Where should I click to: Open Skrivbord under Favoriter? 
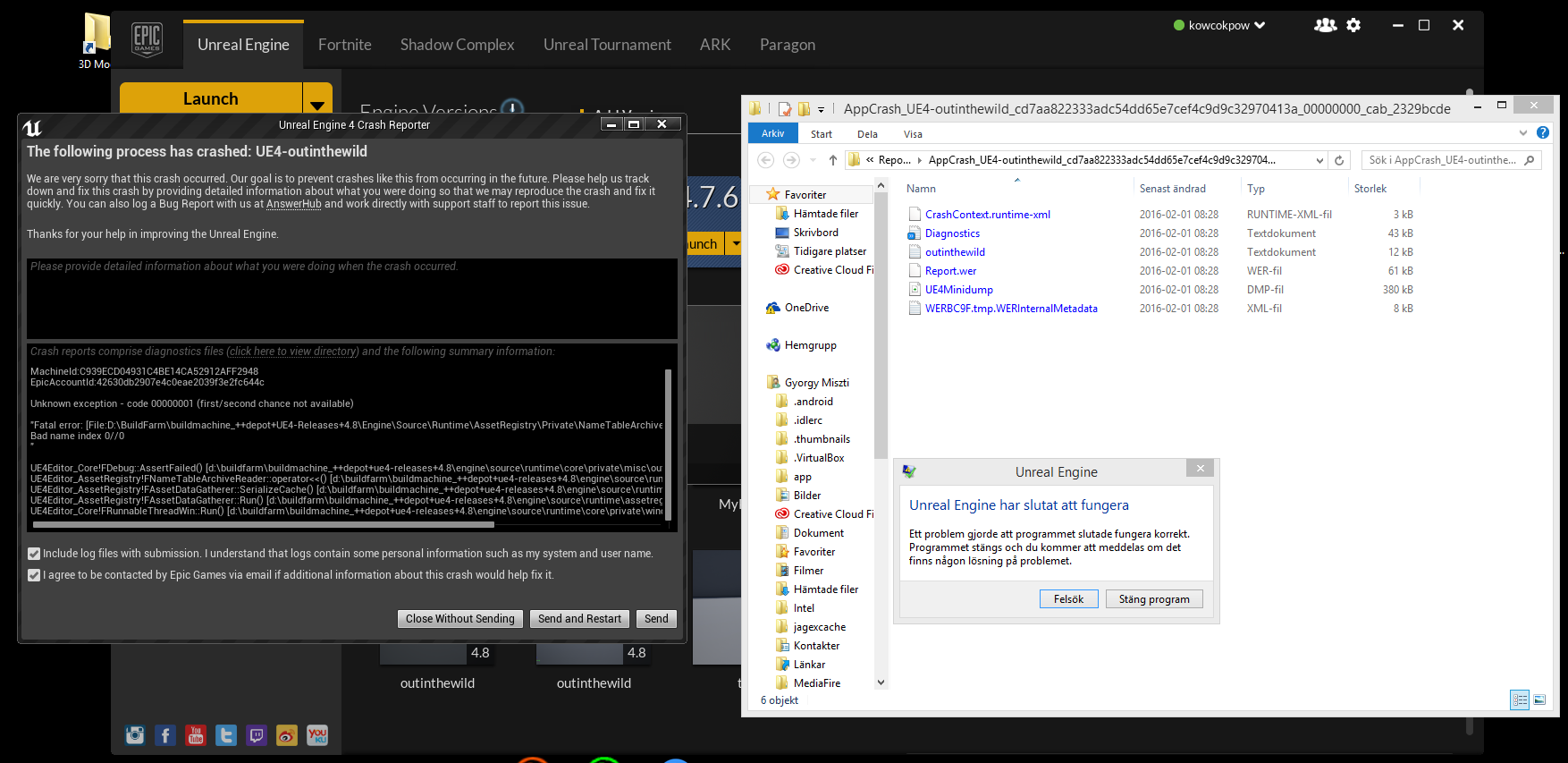pyautogui.click(x=806, y=233)
